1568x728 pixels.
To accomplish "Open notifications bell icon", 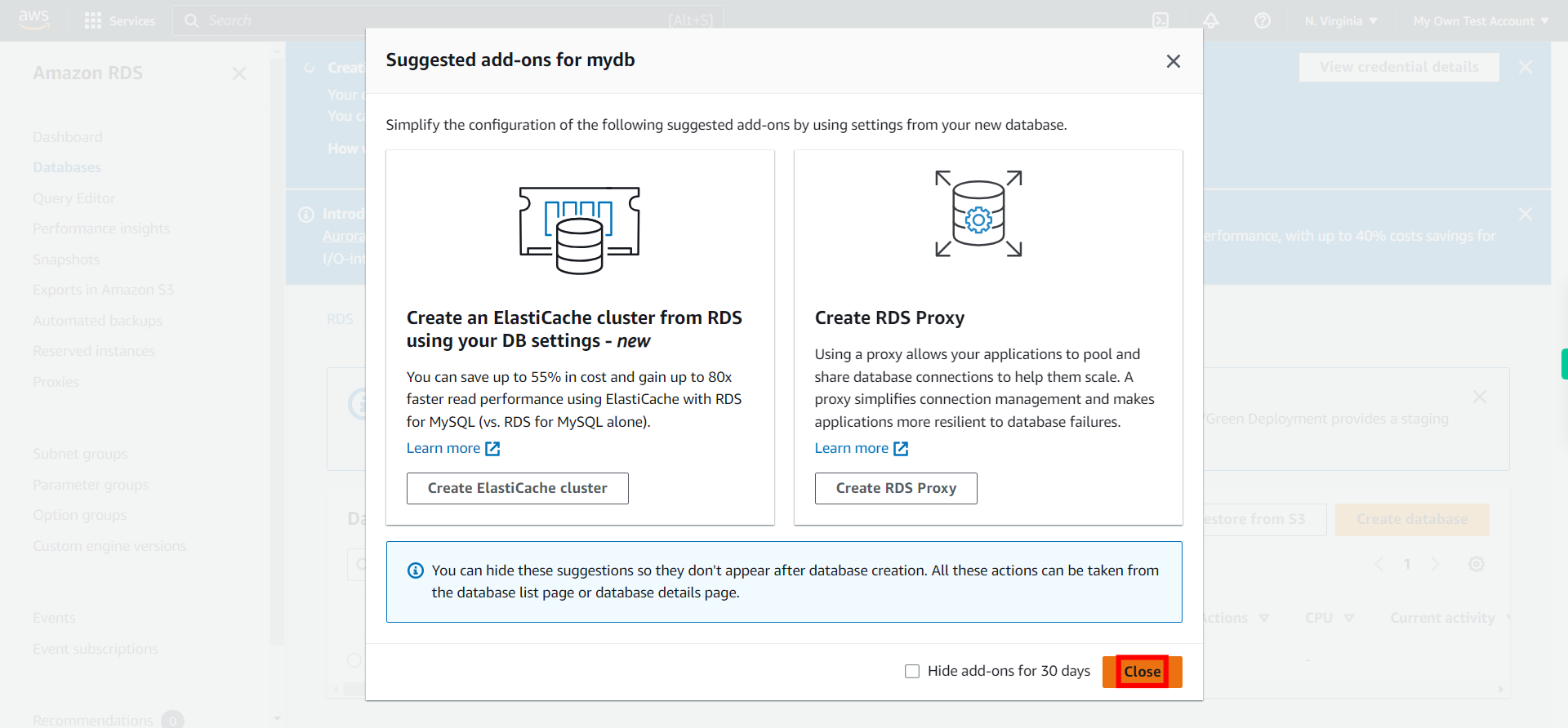I will [x=1211, y=20].
